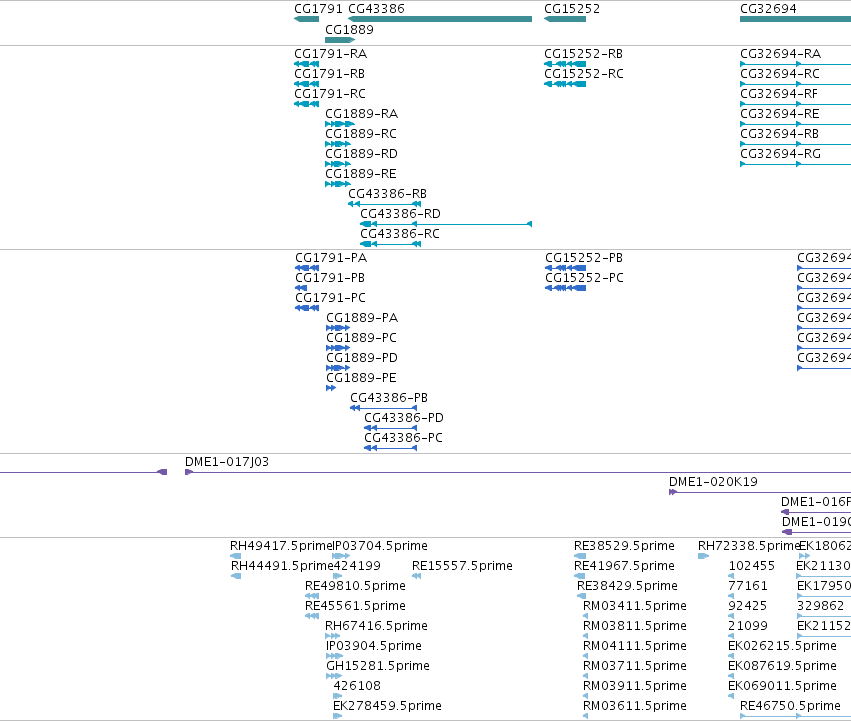Select transcript CG1889-RC
This screenshot has width=851, height=721.
[361, 134]
